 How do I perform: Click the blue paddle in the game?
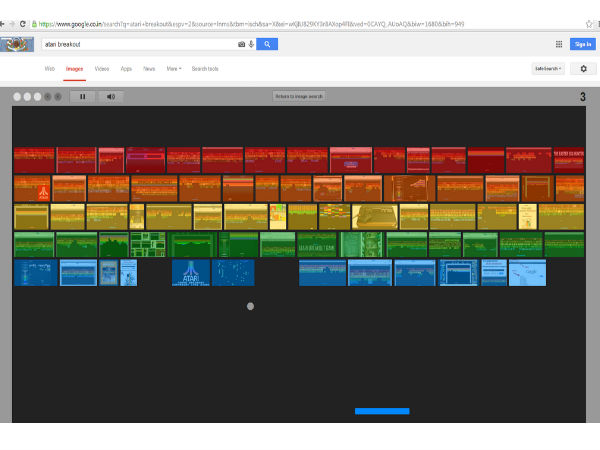(382, 411)
